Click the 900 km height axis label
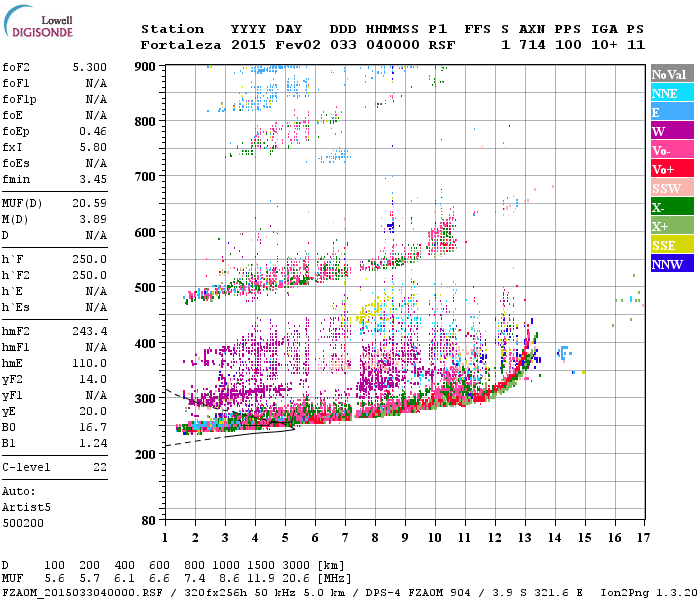 (145, 67)
